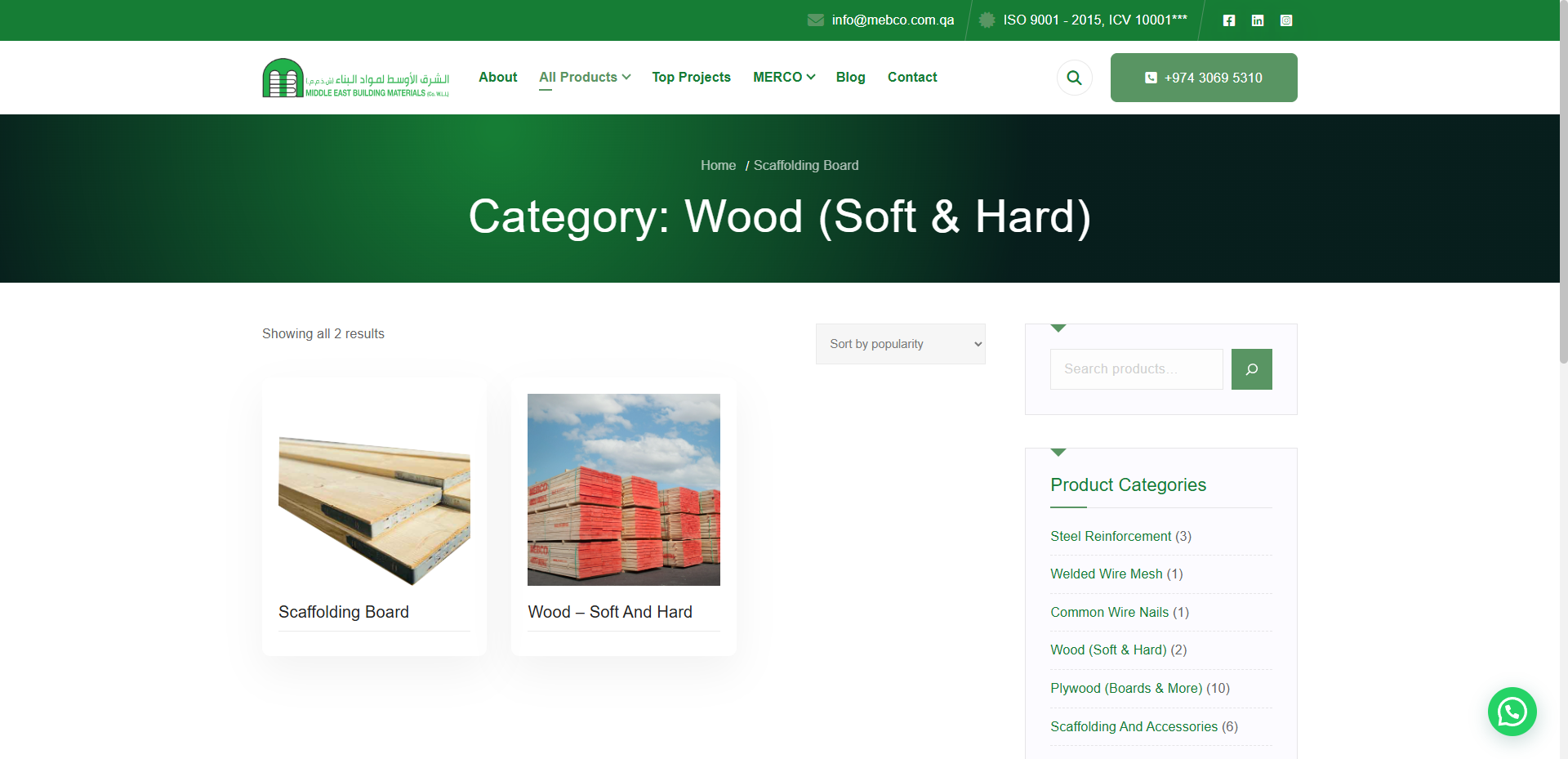Screen dimensions: 1568x759
Task: Open the Top Projects menu item
Action: tap(691, 77)
